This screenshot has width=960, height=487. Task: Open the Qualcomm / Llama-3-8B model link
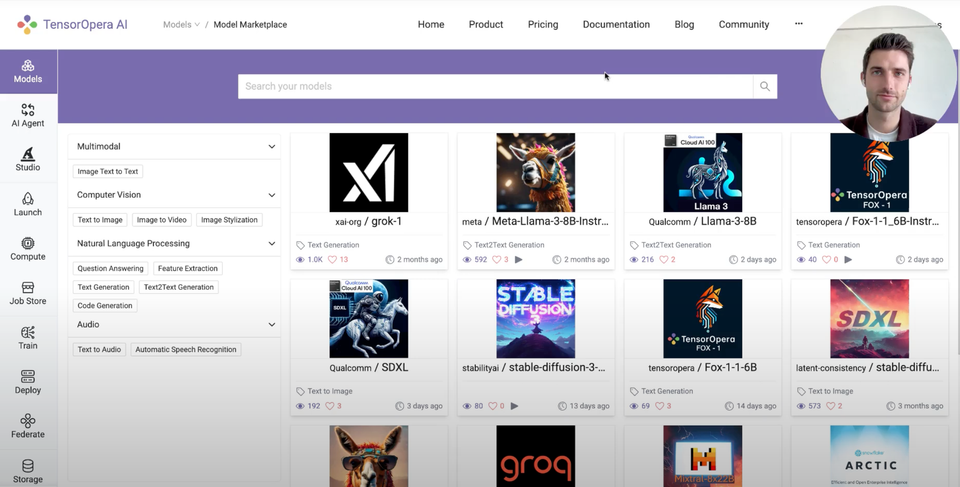click(x=703, y=221)
